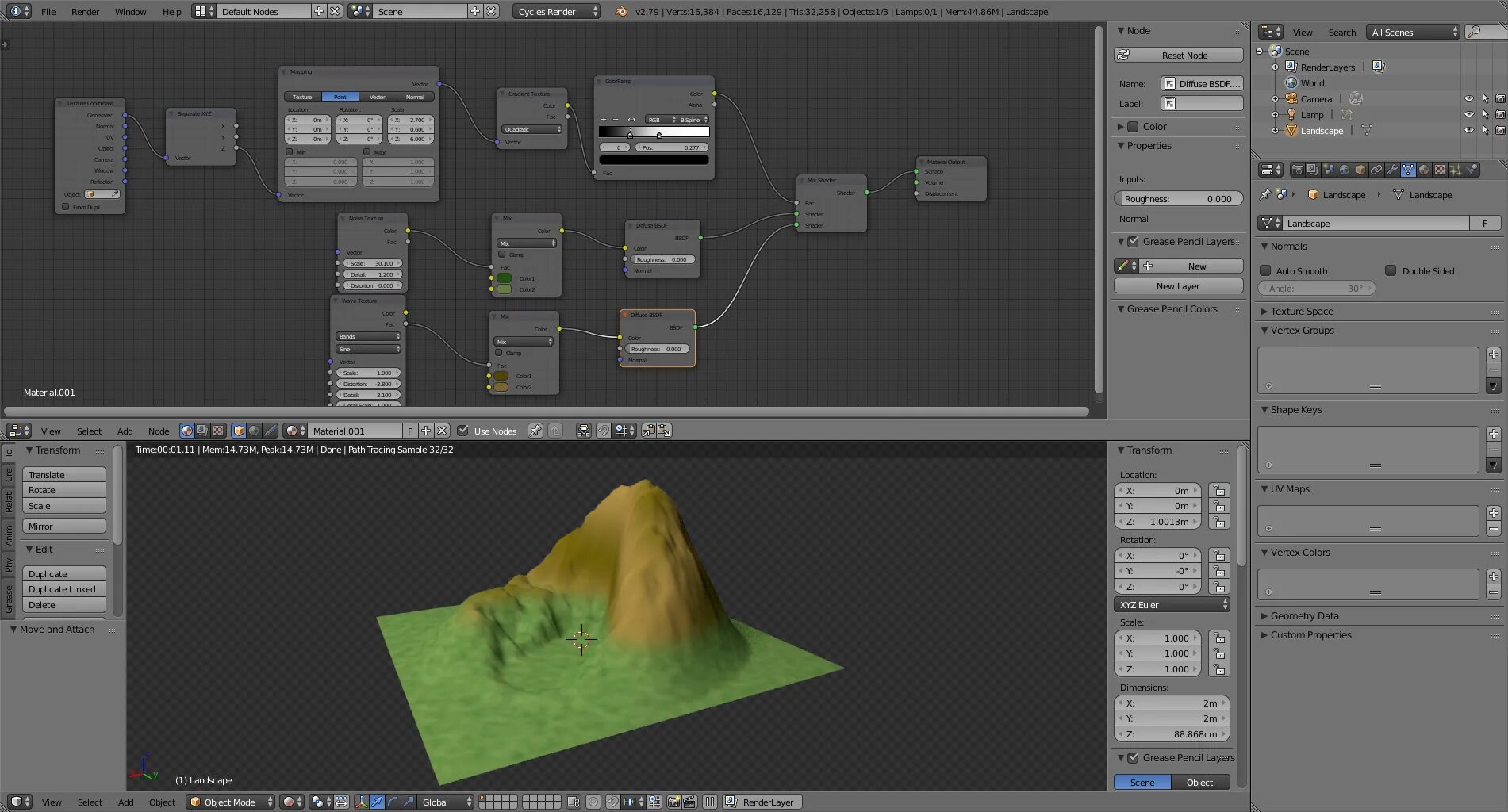Click the Location Z value field
1508x812 pixels.
point(1158,522)
